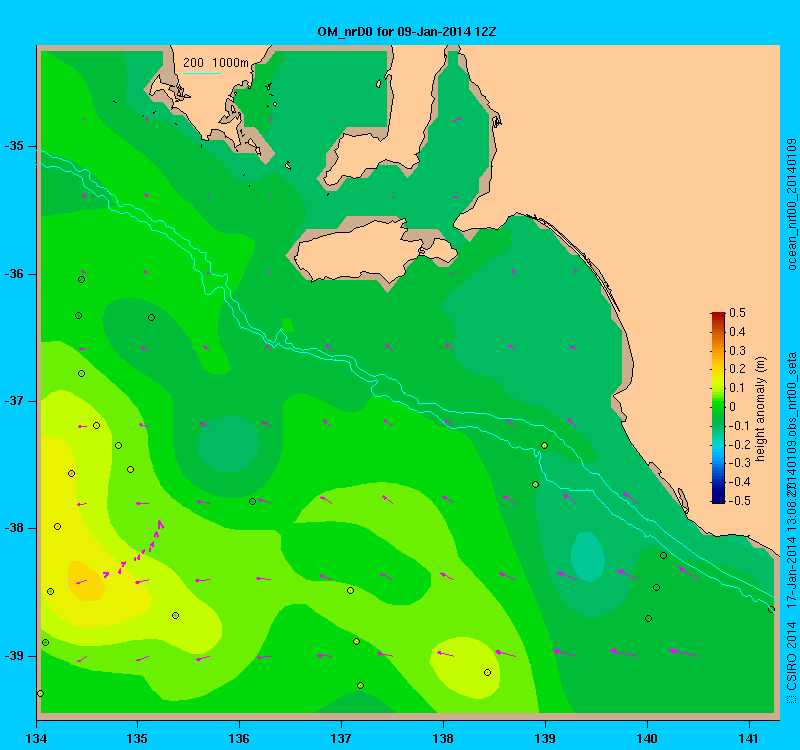Click the 141 longitude axis label

tap(749, 738)
